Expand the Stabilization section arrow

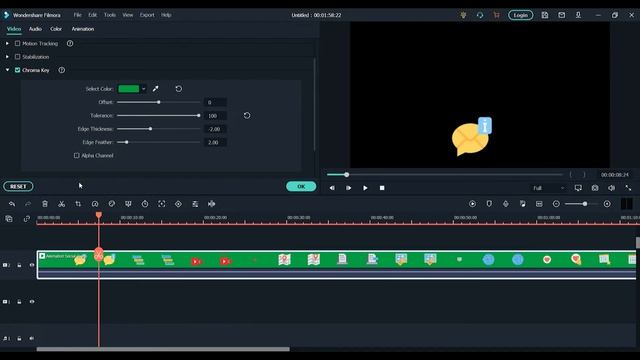click(x=7, y=57)
